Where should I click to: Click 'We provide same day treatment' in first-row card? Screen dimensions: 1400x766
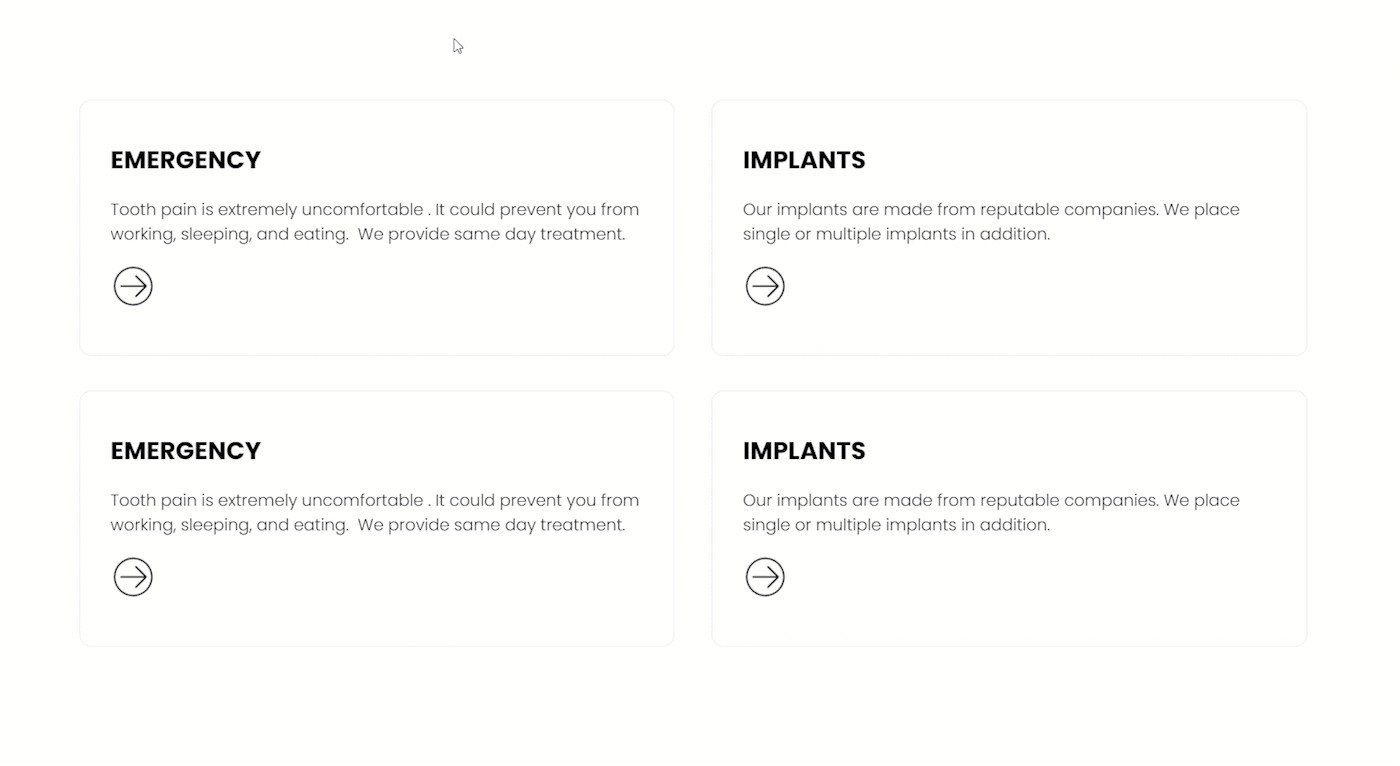pyautogui.click(x=491, y=234)
